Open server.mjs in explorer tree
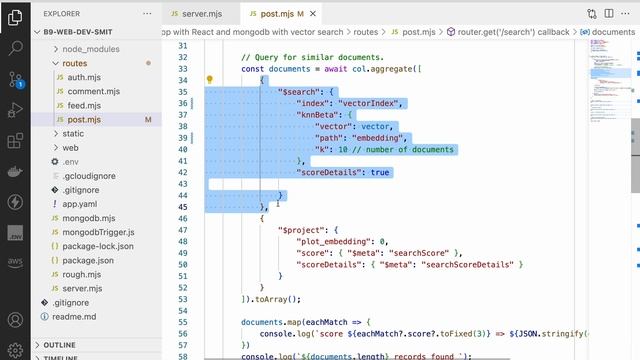The image size is (640, 360). (x=82, y=289)
